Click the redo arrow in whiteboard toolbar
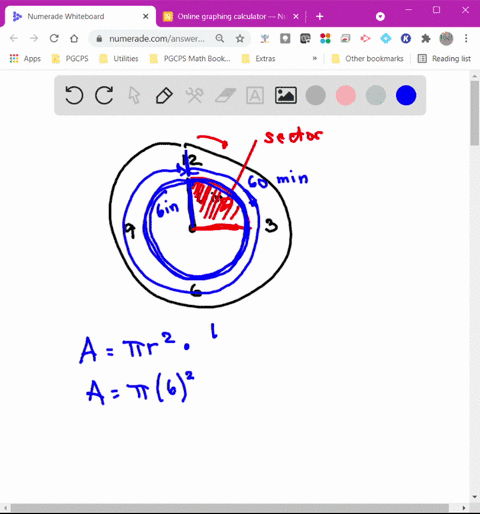Viewport: 480px width, 514px height. pos(104,95)
